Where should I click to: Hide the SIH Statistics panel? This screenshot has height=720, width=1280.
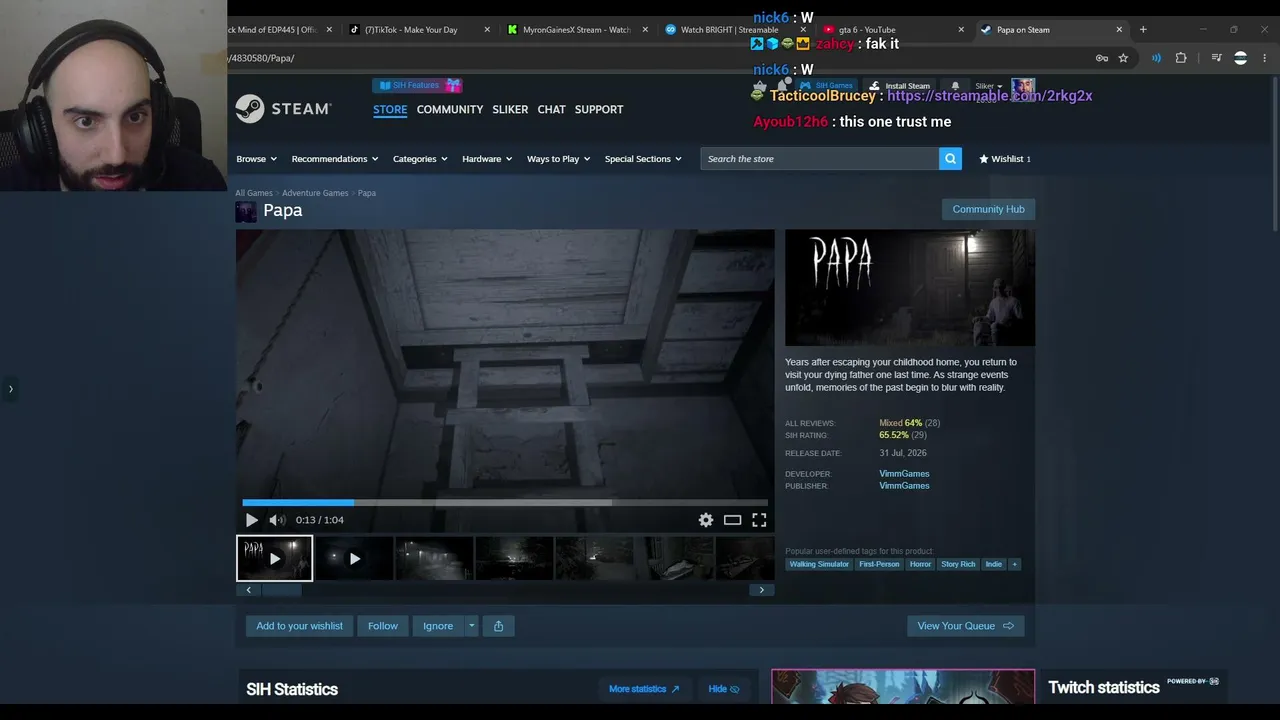pos(724,689)
